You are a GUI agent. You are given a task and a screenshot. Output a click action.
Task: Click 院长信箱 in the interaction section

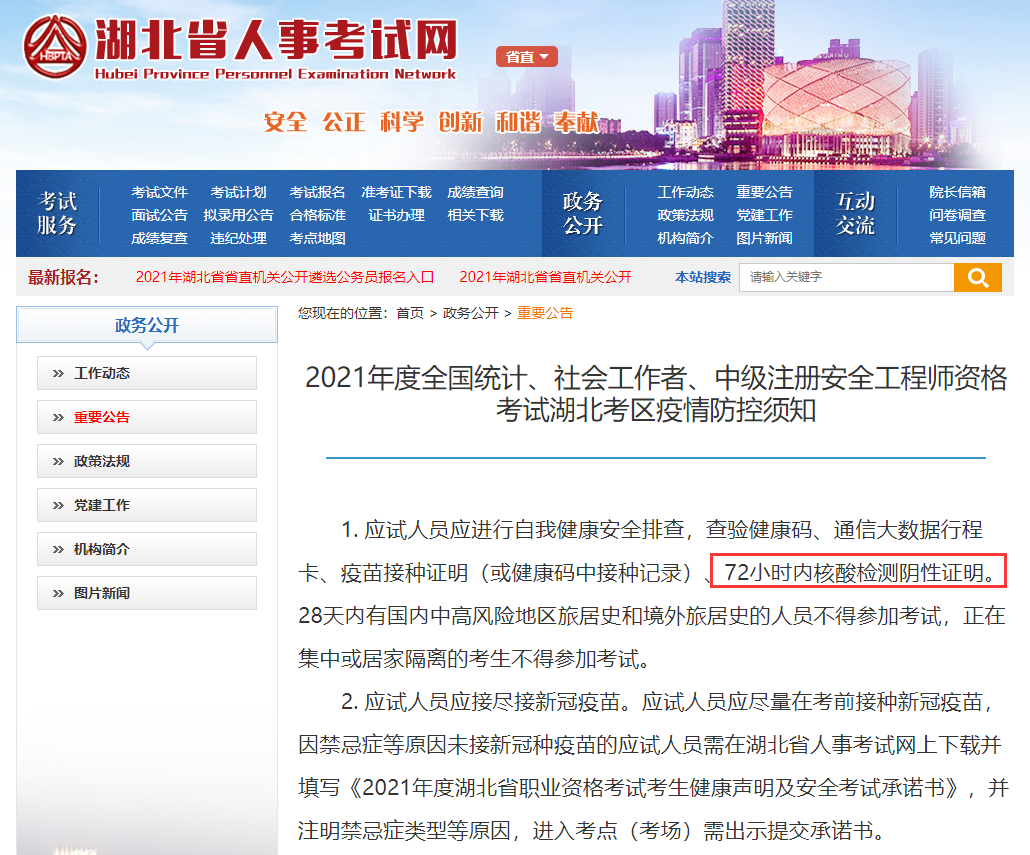coord(957,192)
